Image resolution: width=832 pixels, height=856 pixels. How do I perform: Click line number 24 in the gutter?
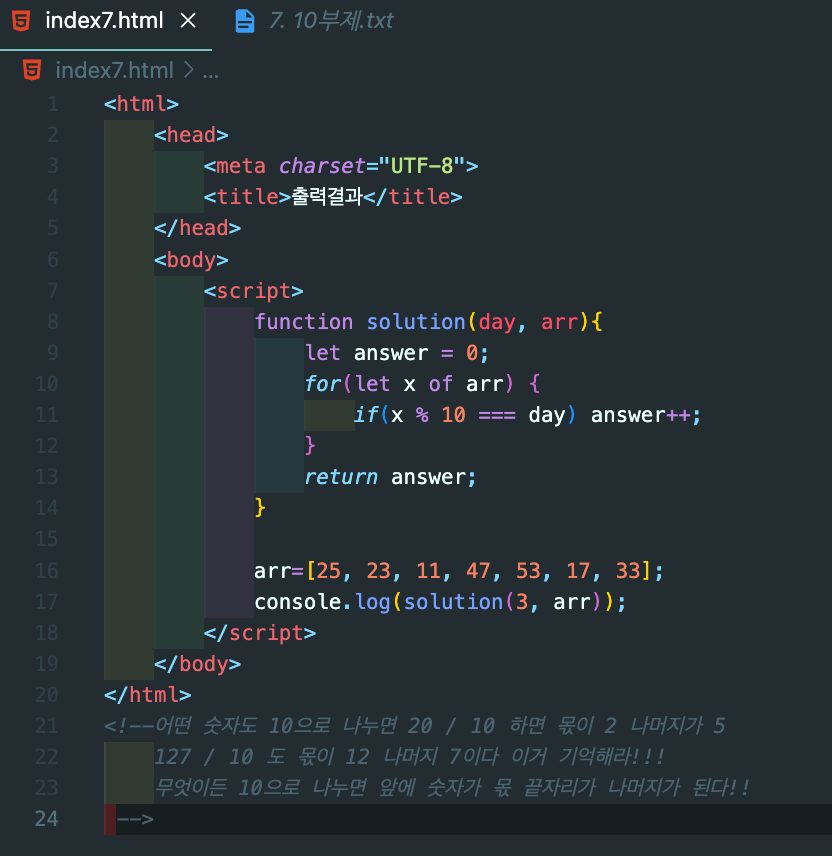[x=46, y=819]
